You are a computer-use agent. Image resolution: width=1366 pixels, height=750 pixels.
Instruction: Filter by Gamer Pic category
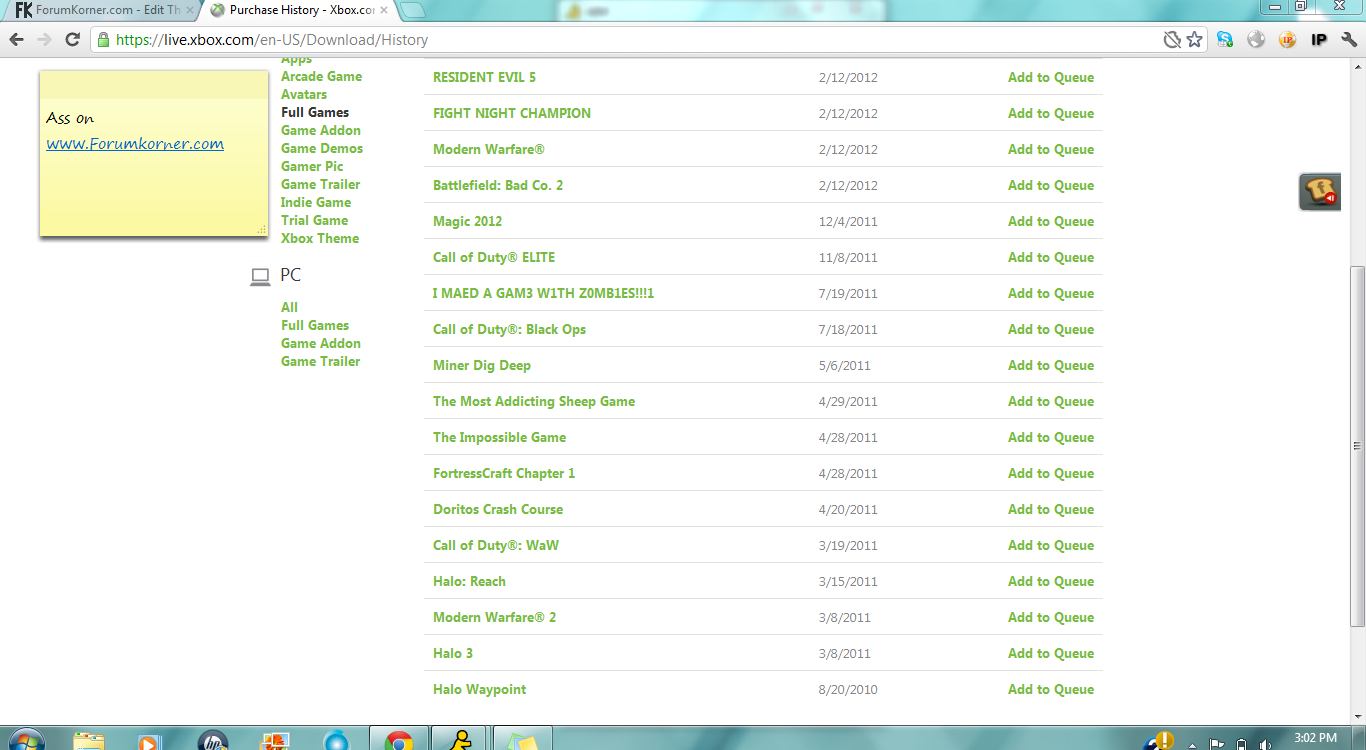tap(312, 166)
